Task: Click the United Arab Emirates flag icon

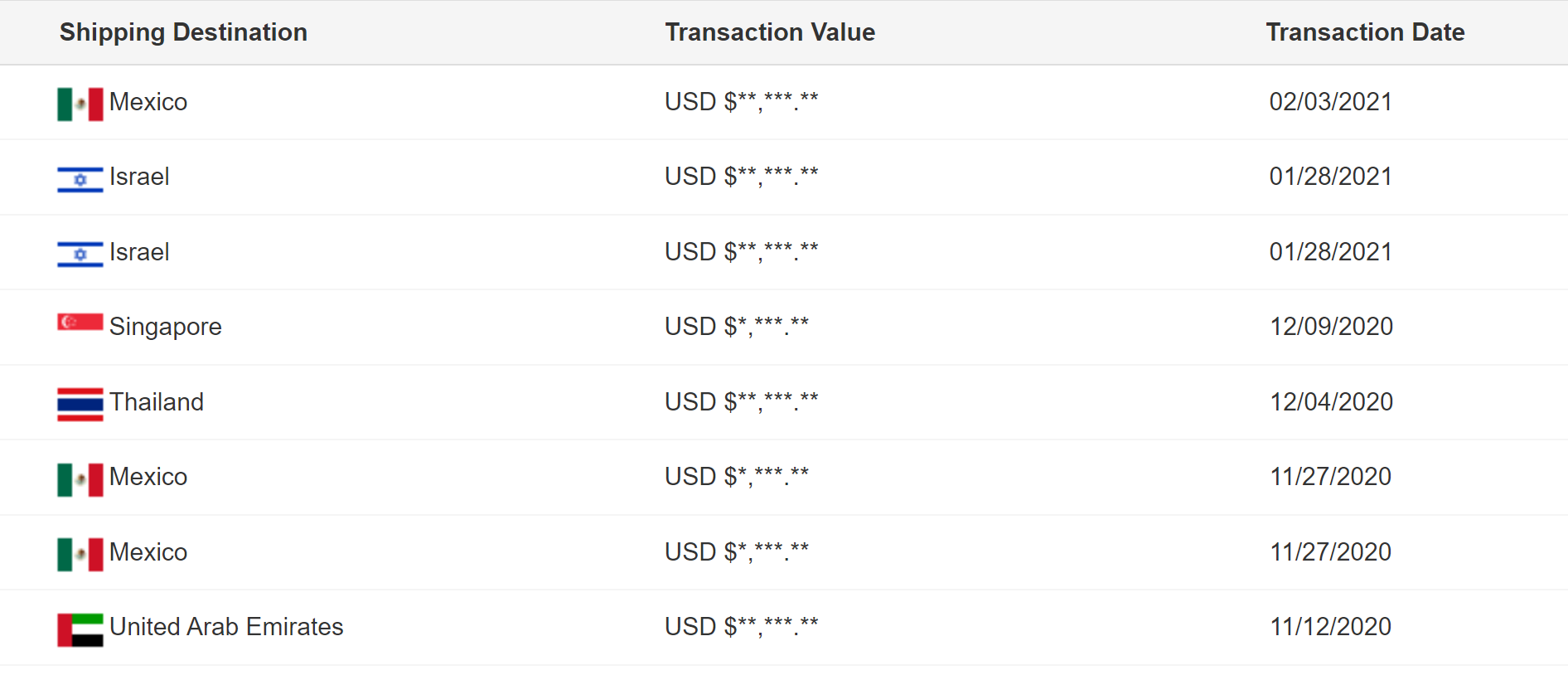Action: (80, 630)
